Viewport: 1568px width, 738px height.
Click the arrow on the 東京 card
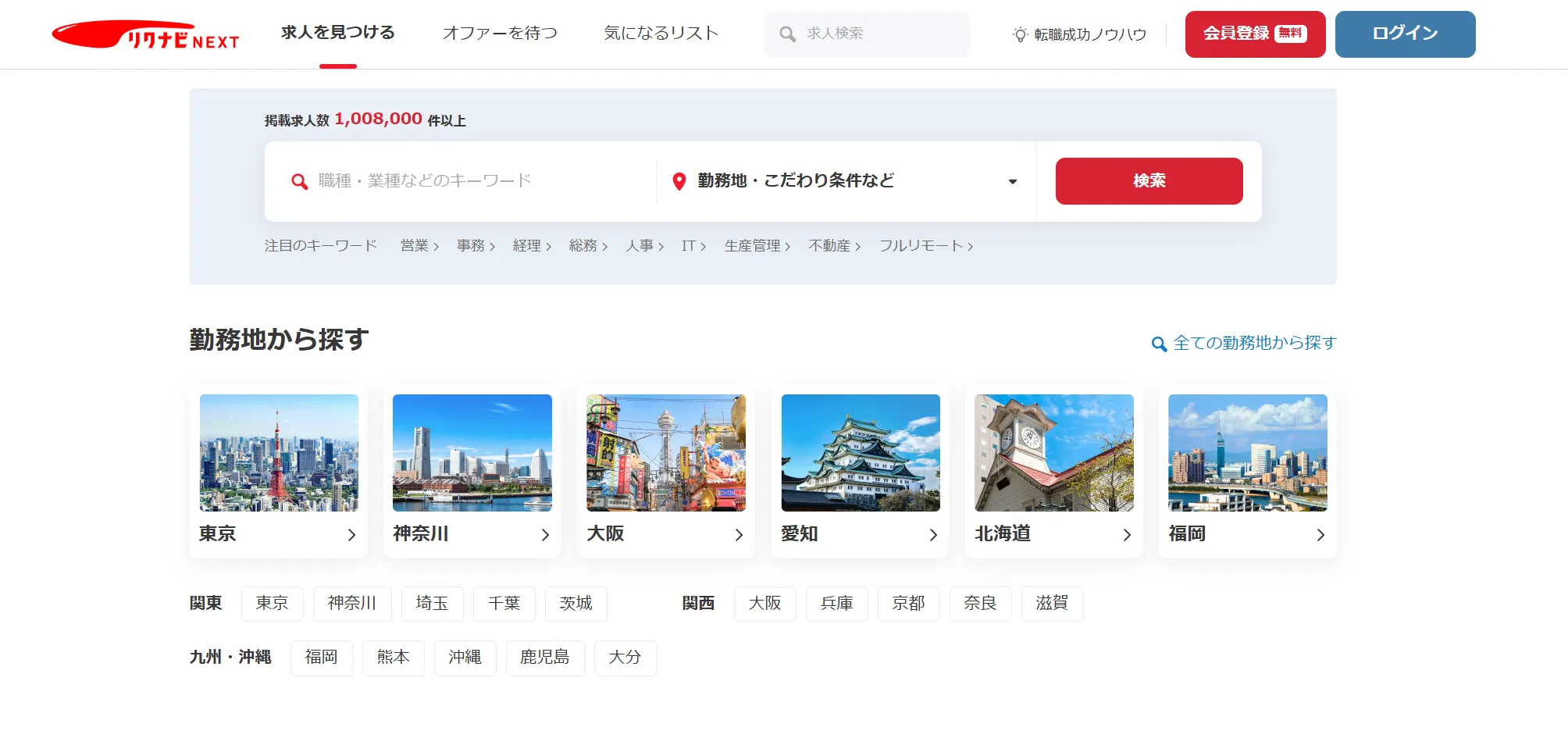pos(351,535)
